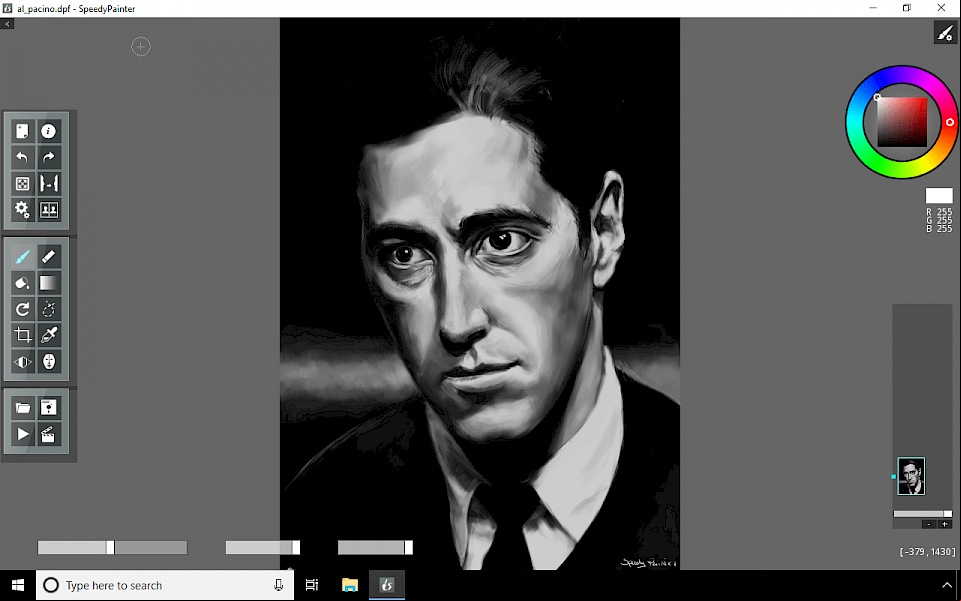Click the Type here to search box
961x601 pixels.
tap(165, 586)
